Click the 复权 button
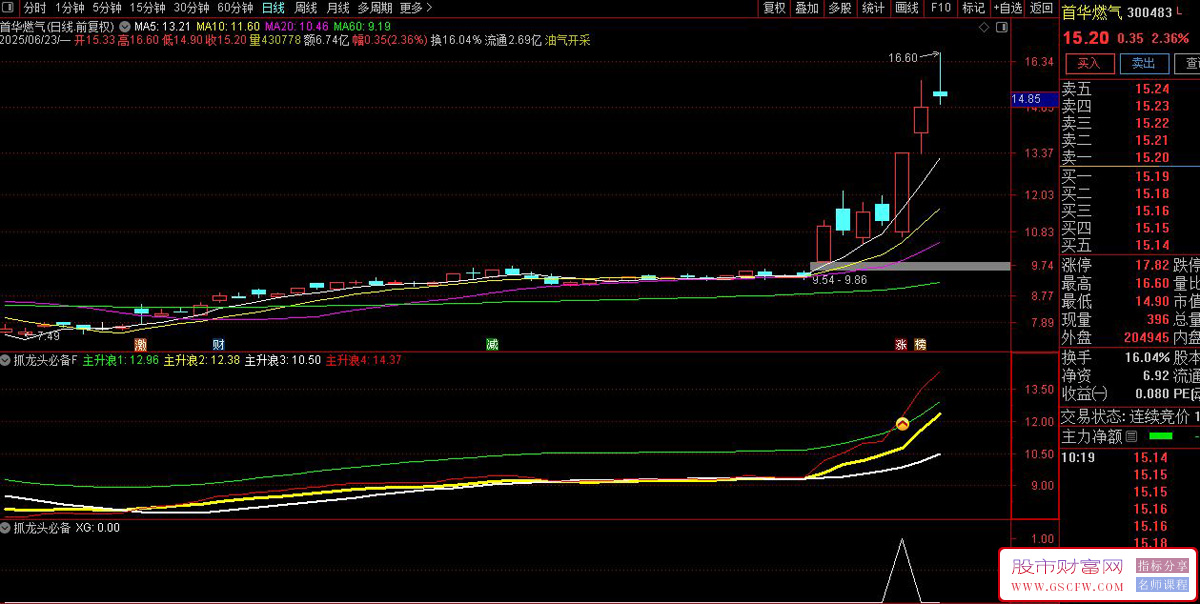Screen dimensions: 1200x604 click(774, 7)
